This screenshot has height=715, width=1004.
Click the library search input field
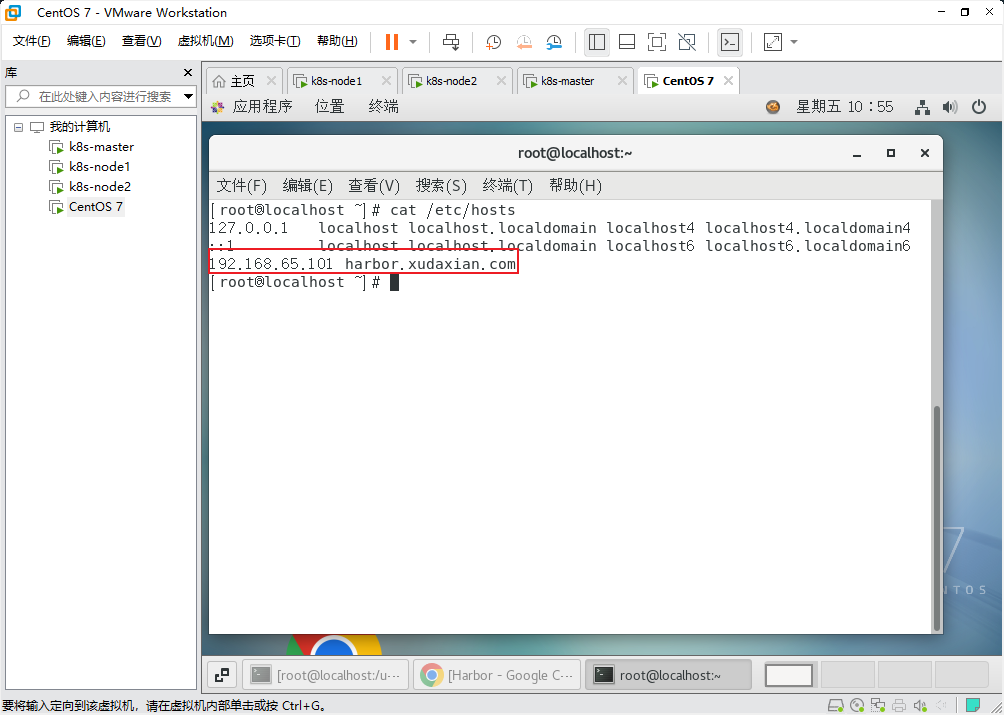101,97
